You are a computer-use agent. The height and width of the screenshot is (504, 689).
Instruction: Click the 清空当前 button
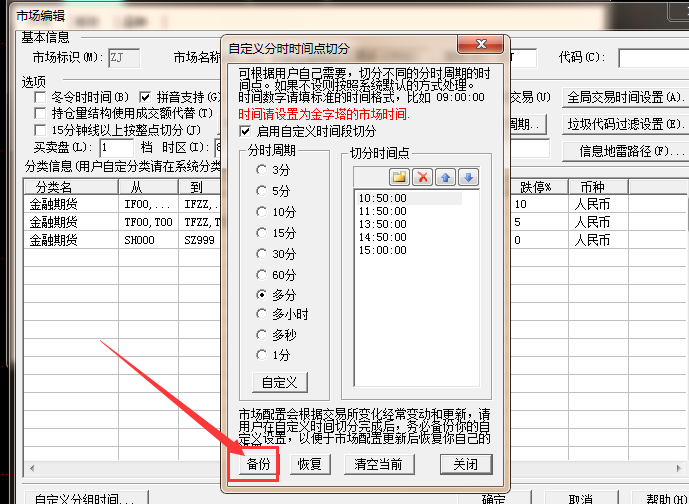click(x=379, y=464)
